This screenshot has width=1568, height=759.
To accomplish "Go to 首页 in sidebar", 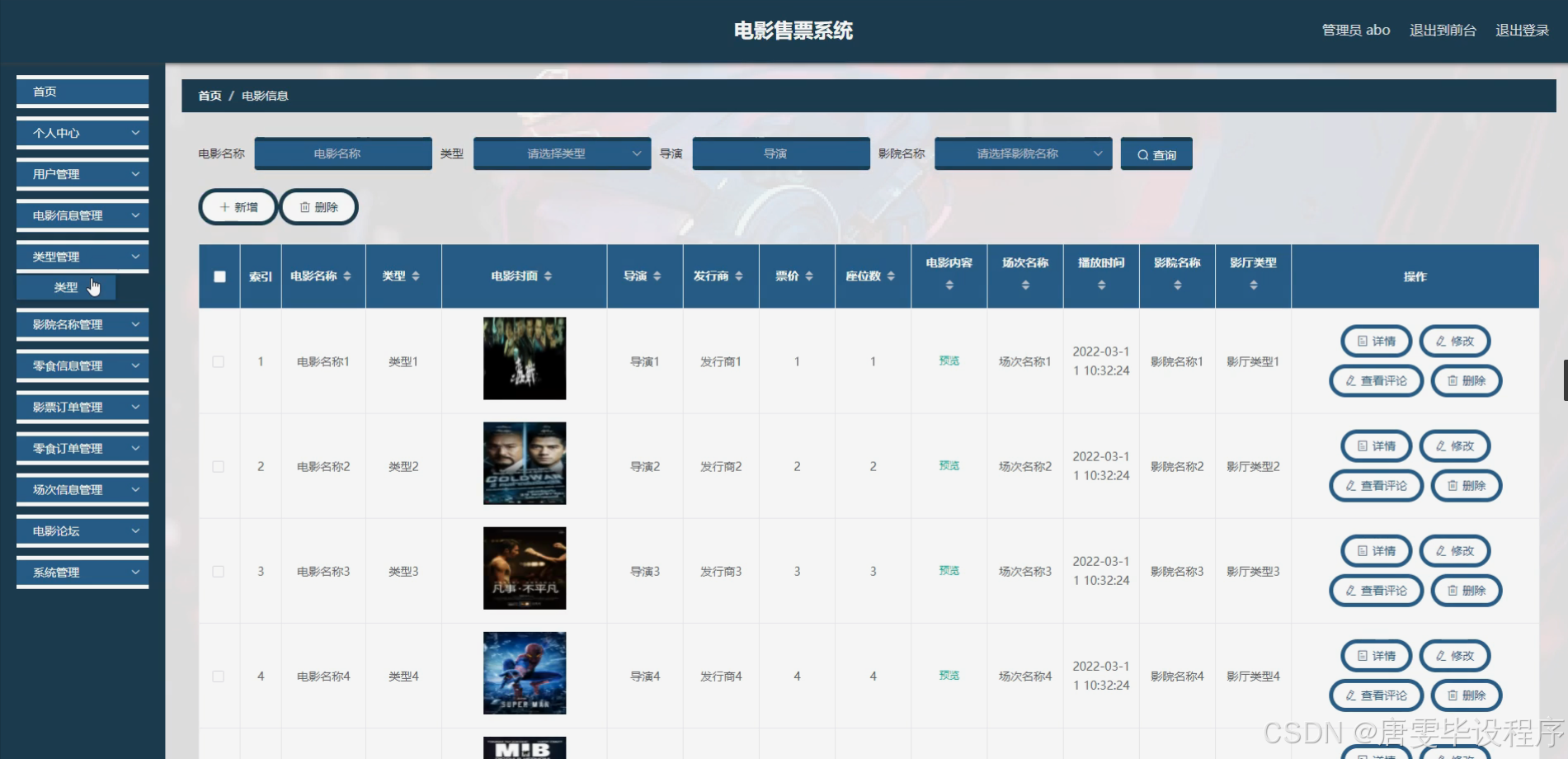I will [82, 92].
